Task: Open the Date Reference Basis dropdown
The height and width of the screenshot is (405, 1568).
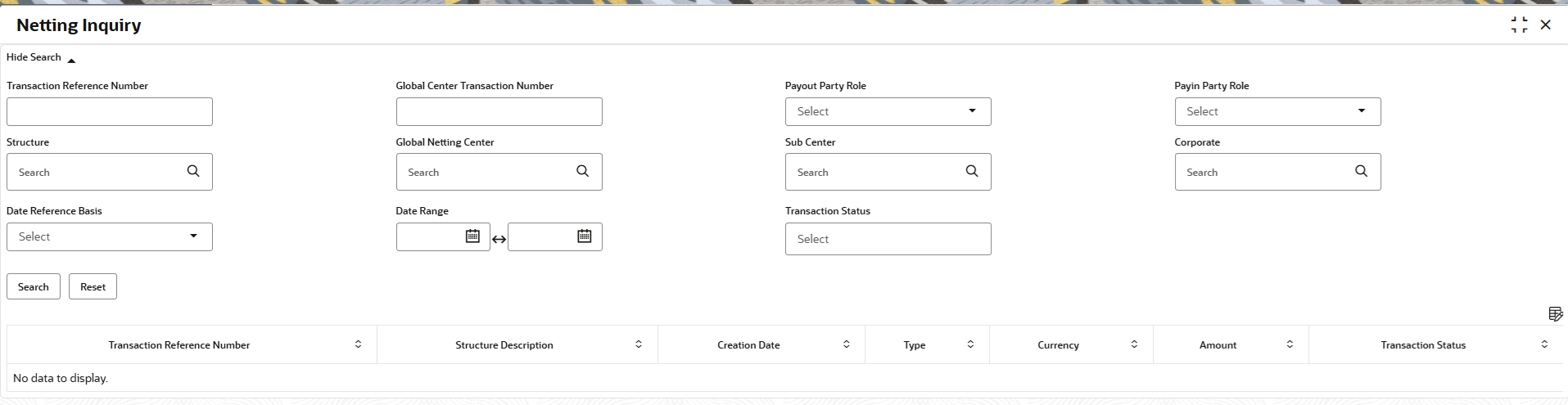Action: 110,236
